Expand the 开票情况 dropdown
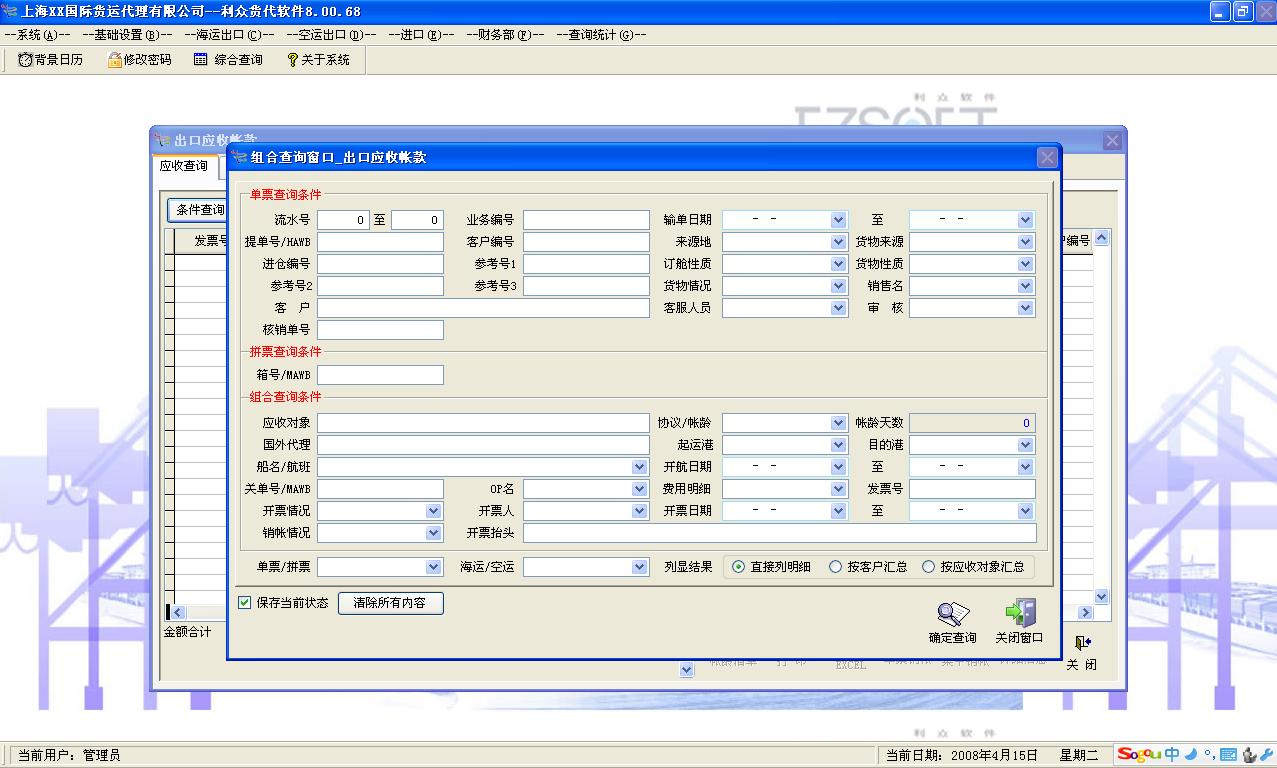1277x768 pixels. point(433,511)
